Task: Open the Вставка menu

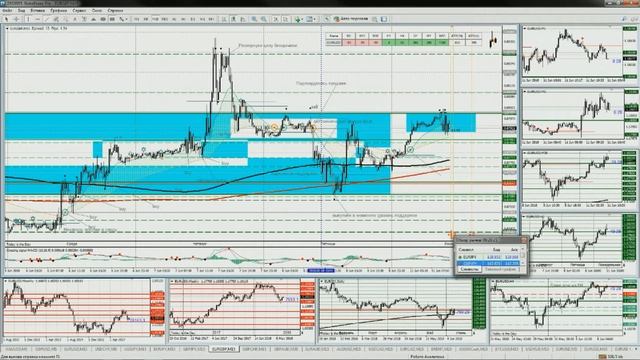Action: (38, 10)
